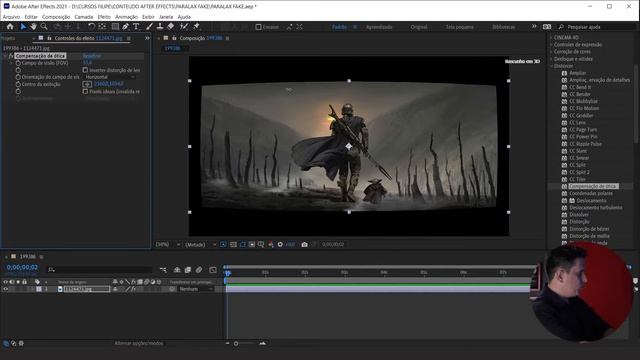Select the Rectangle shape tool
This screenshot has height=360, width=640.
click(115, 27)
